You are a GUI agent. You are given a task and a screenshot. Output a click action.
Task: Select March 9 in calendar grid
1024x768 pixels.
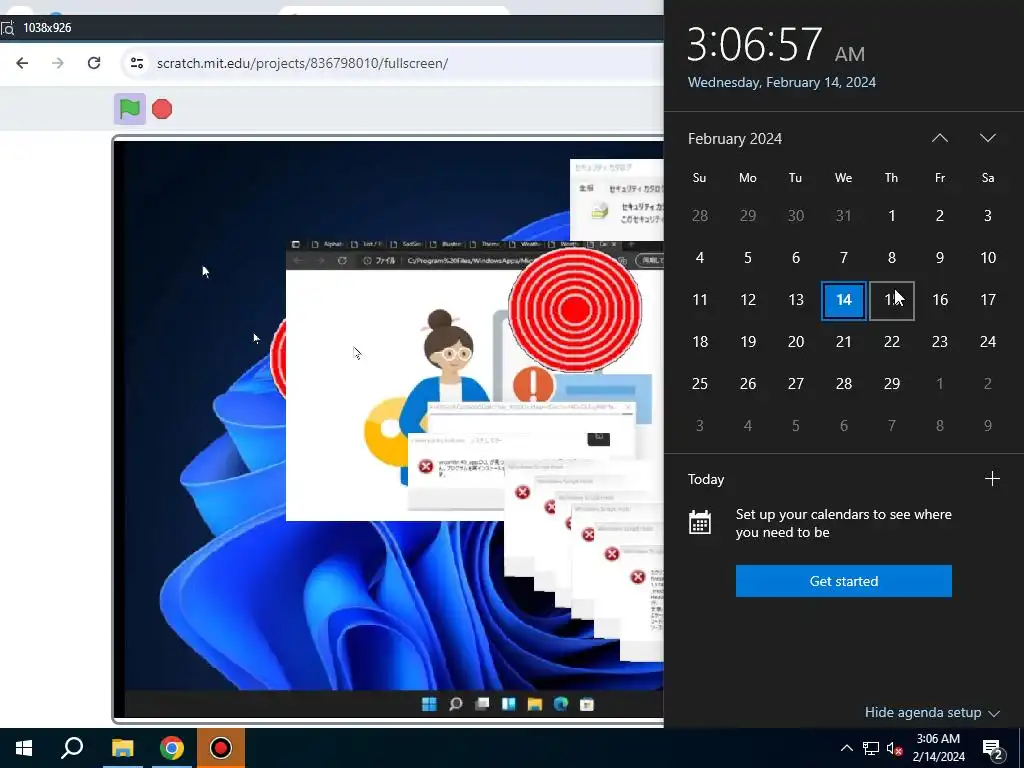[988, 426]
